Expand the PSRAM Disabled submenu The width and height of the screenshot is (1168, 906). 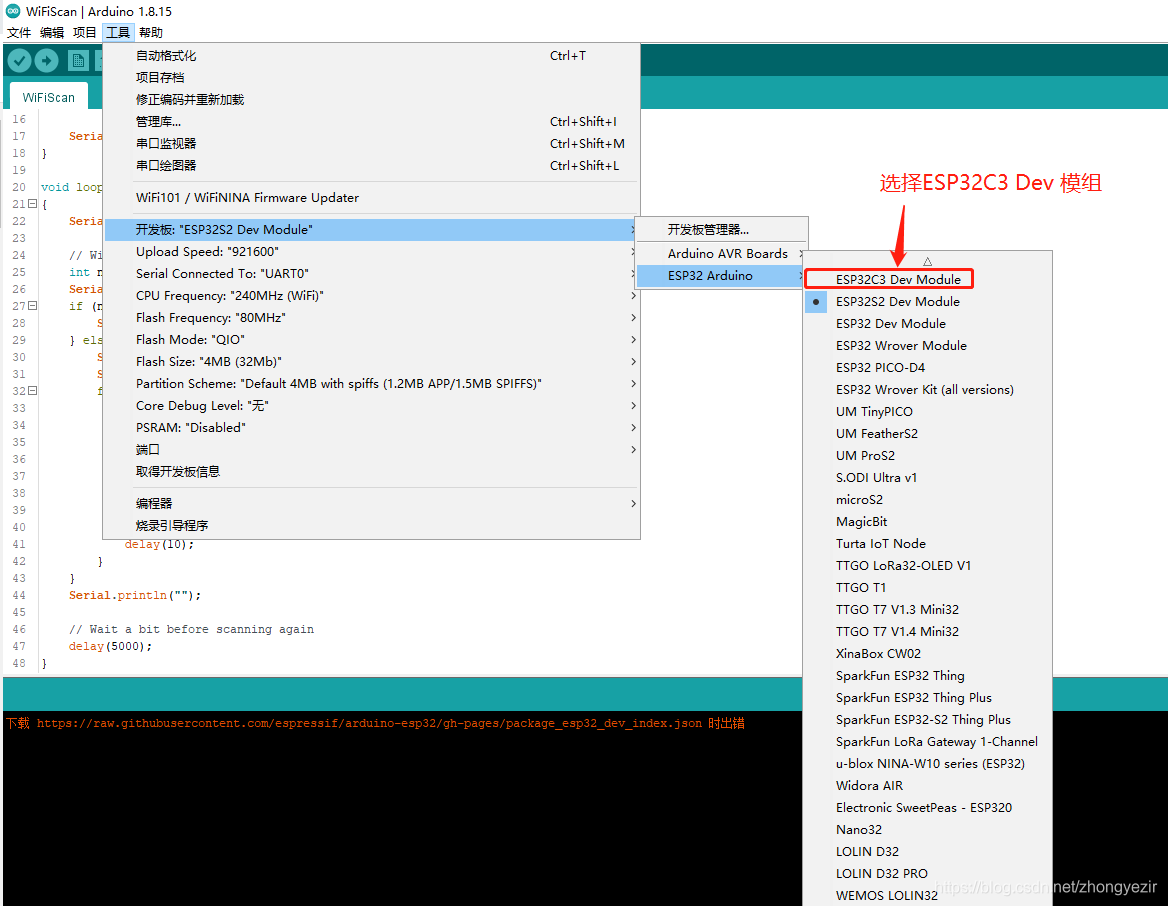[x=372, y=428]
